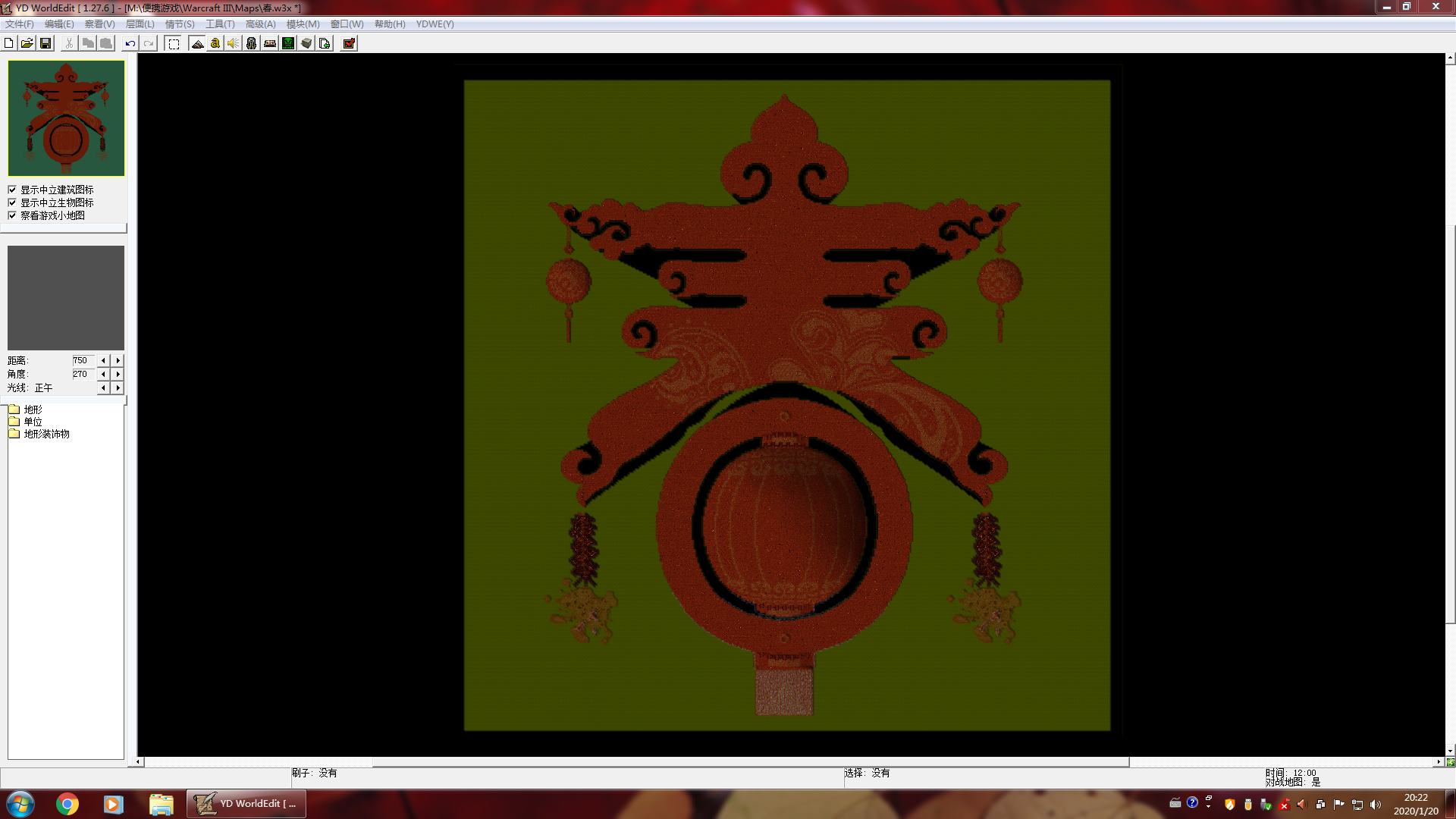Open the 情节(S) menu
The width and height of the screenshot is (1456, 819).
pyautogui.click(x=180, y=24)
